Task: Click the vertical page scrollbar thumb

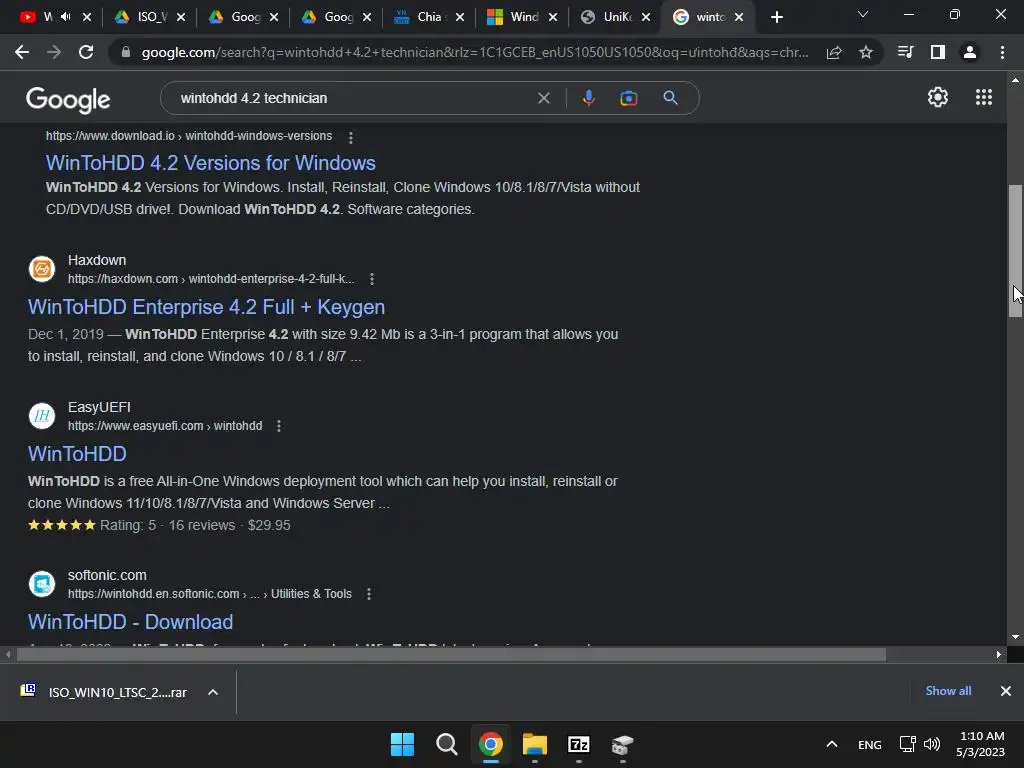Action: 1015,251
